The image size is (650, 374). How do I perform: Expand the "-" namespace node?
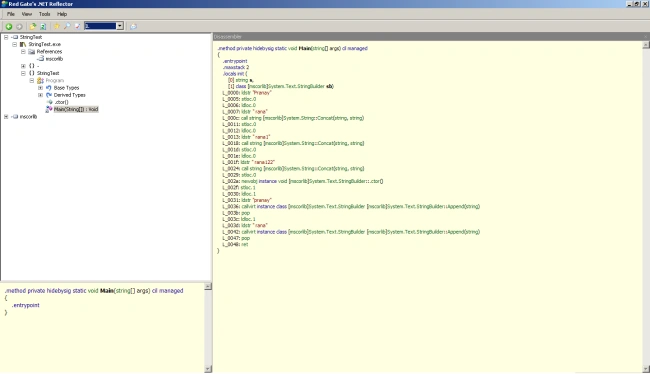click(x=23, y=66)
